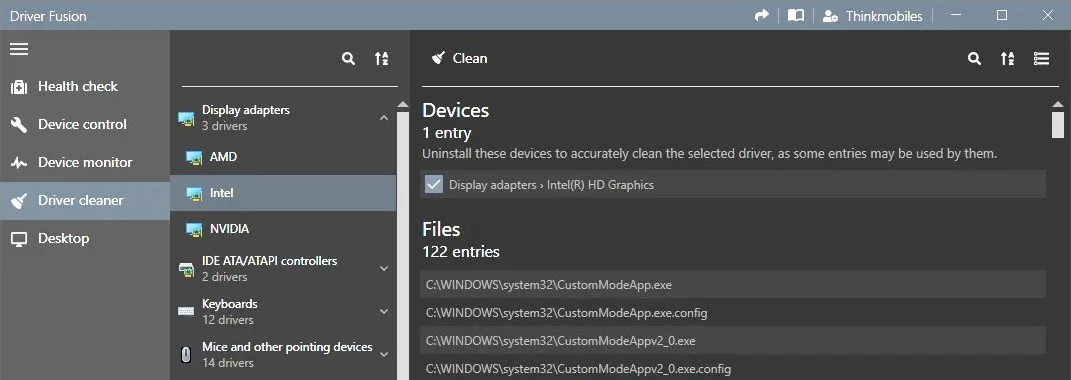Click the AMD driver icon

195,158
